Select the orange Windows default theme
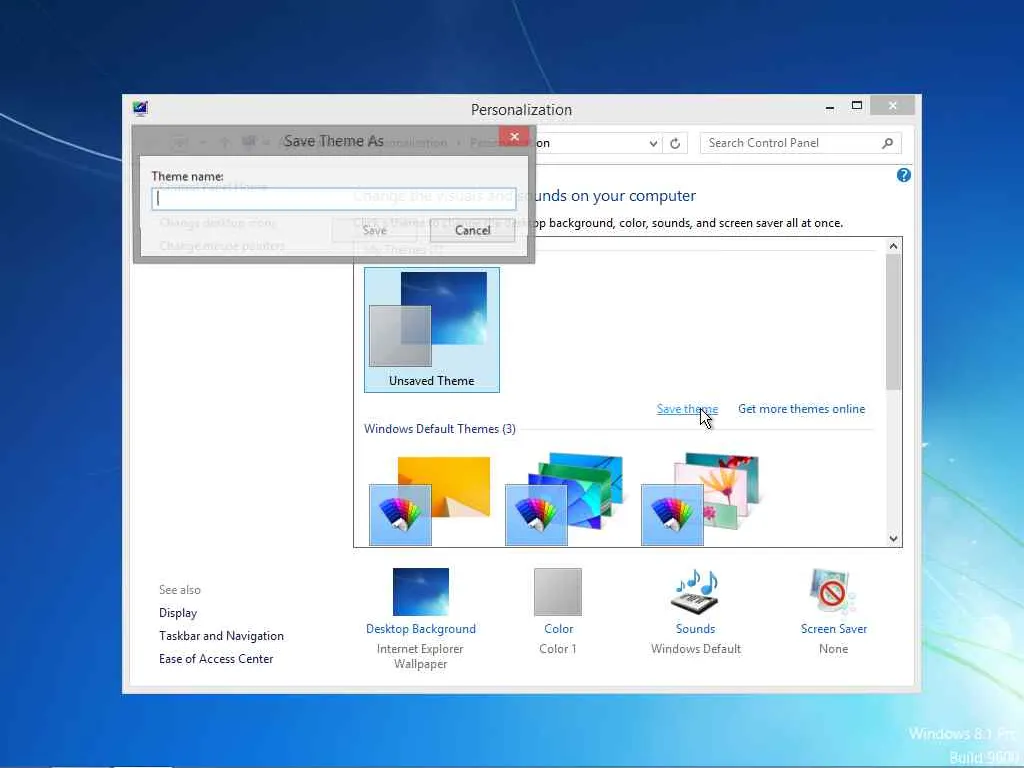The width and height of the screenshot is (1024, 768). point(430,500)
